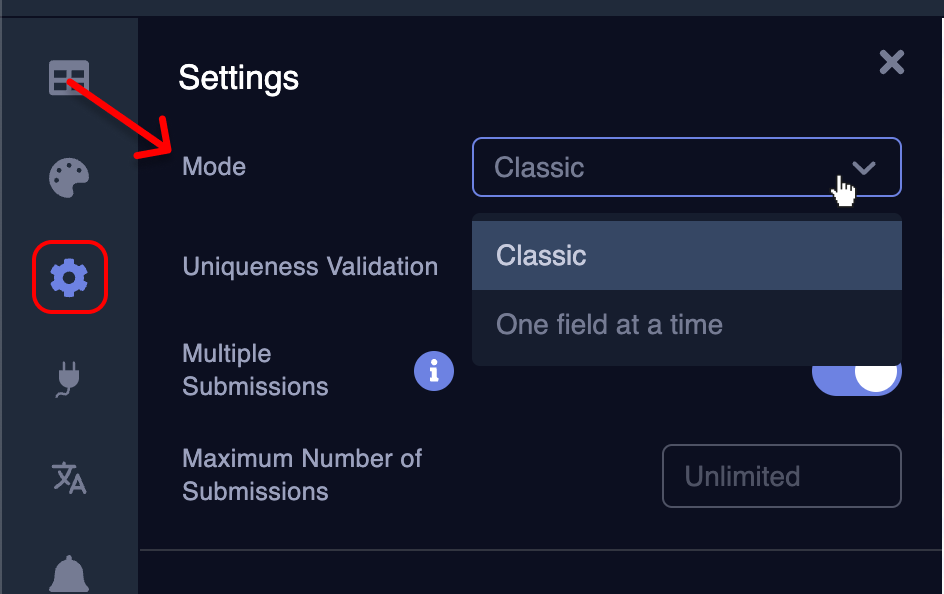Click the Mode combo box showing Classic
Viewport: 944px width, 594px height.
660,167
